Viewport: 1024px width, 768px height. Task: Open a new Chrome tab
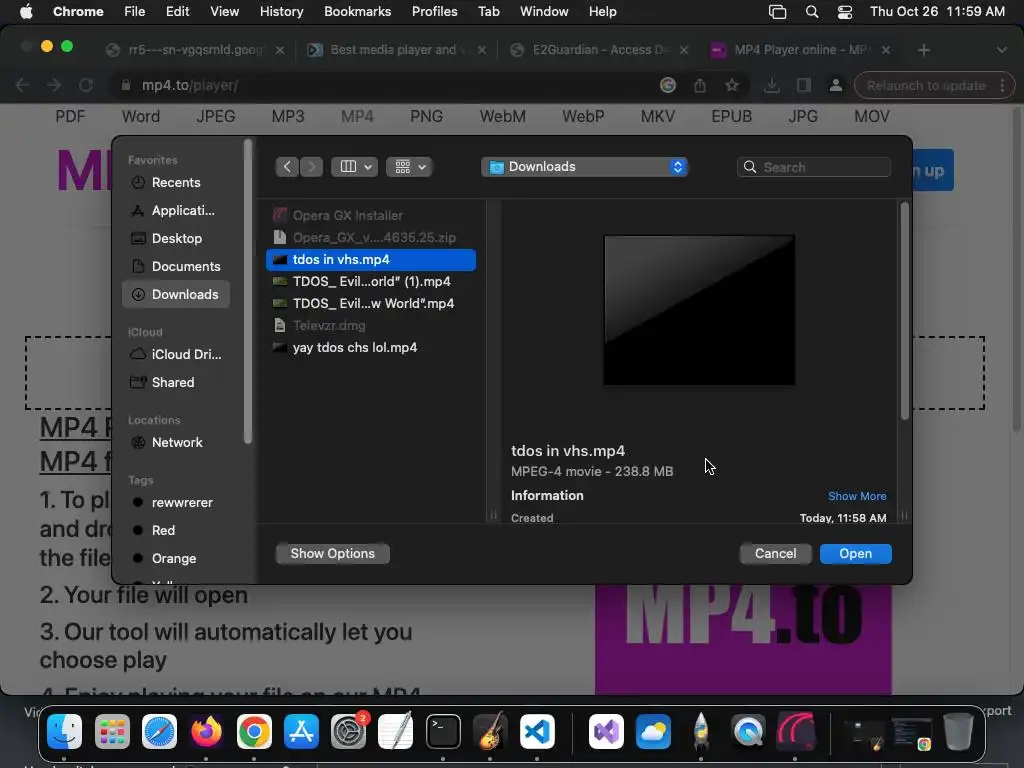pyautogui.click(x=923, y=50)
